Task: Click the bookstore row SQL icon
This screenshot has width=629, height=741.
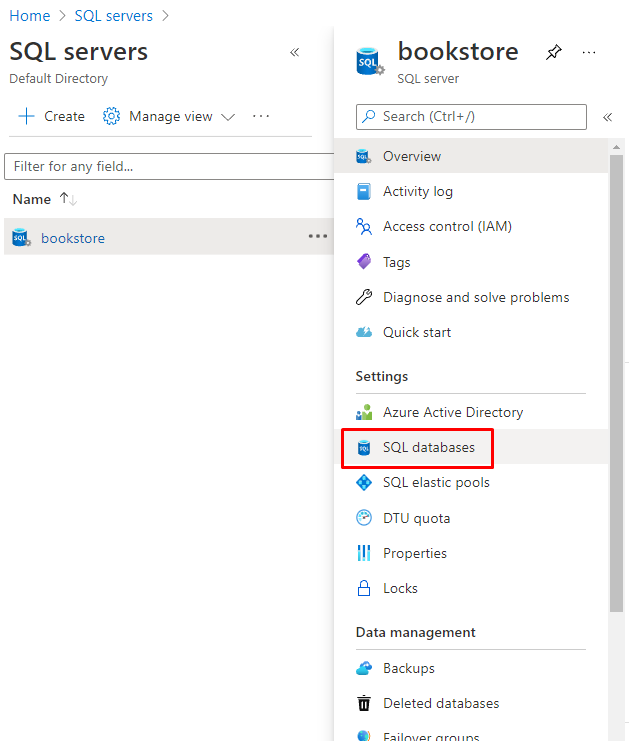Action: [21, 237]
